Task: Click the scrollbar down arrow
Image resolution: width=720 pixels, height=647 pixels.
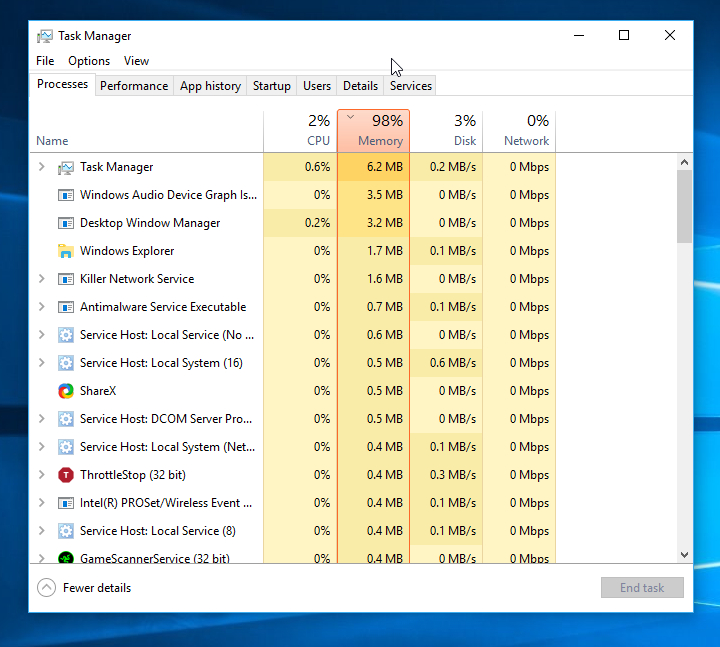Action: point(684,555)
